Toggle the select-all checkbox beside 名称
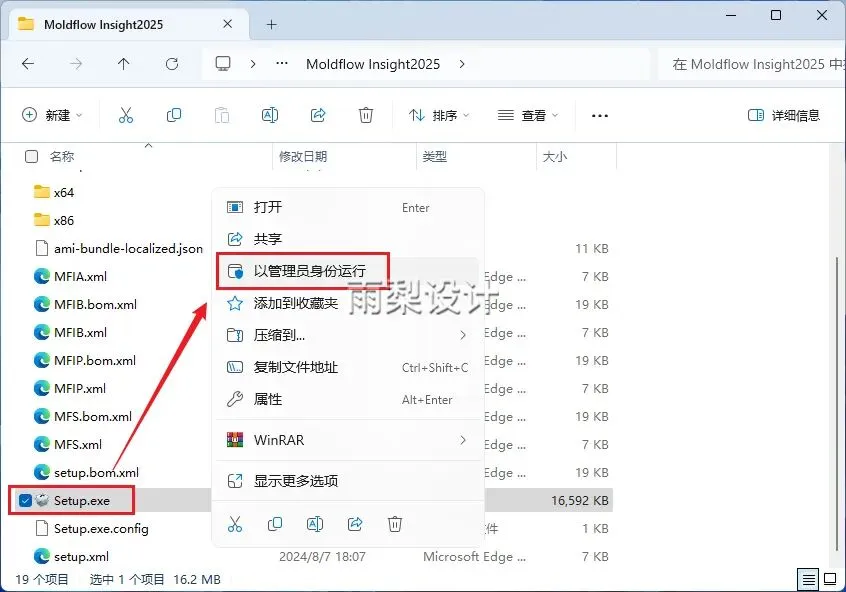Image resolution: width=846 pixels, height=592 pixels. [31, 156]
